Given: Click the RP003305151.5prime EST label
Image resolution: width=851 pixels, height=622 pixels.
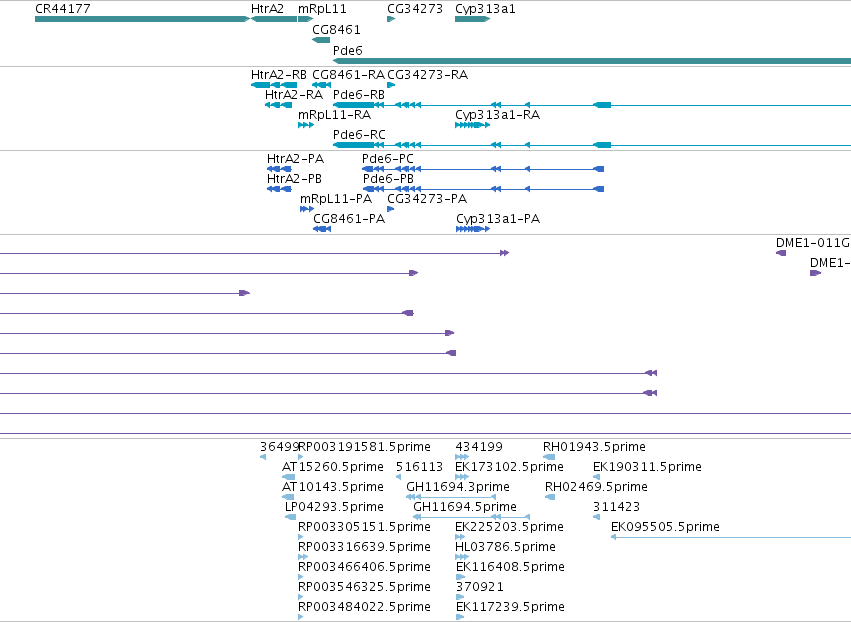Looking at the screenshot, I should click(x=364, y=527).
